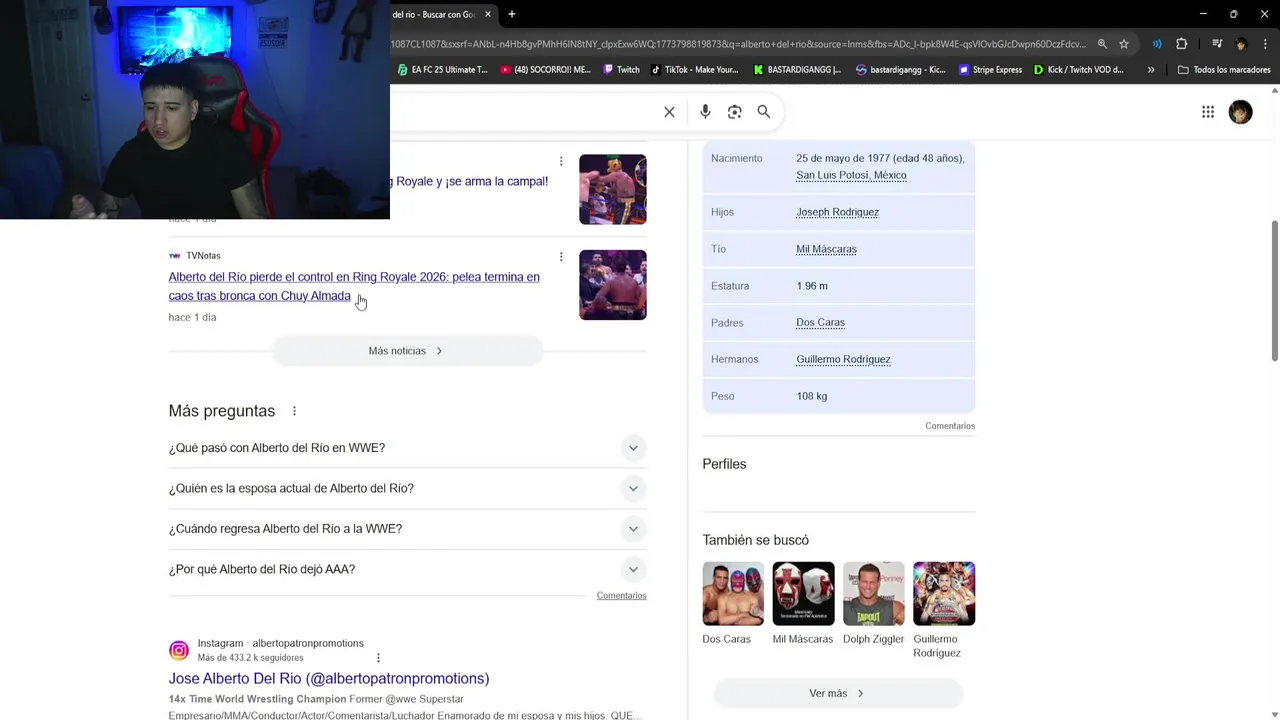This screenshot has width=1280, height=720.
Task: Click into the Google search box
Action: click(x=520, y=112)
